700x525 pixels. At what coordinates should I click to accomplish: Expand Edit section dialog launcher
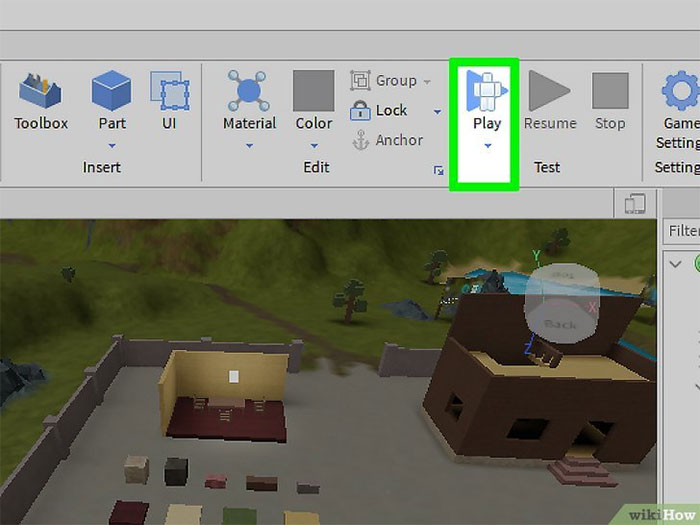pos(438,171)
